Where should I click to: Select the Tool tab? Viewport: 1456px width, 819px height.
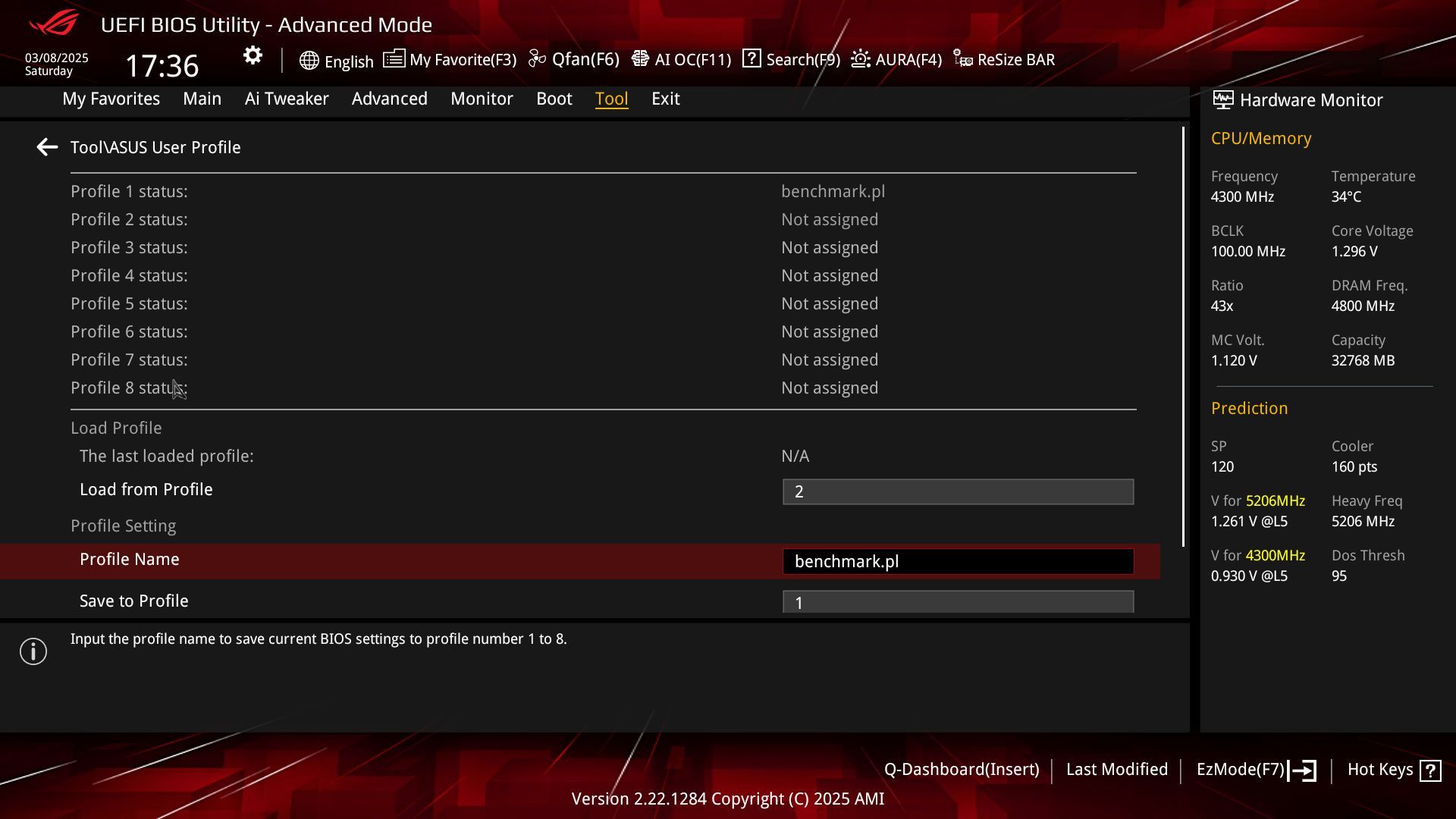pos(611,99)
